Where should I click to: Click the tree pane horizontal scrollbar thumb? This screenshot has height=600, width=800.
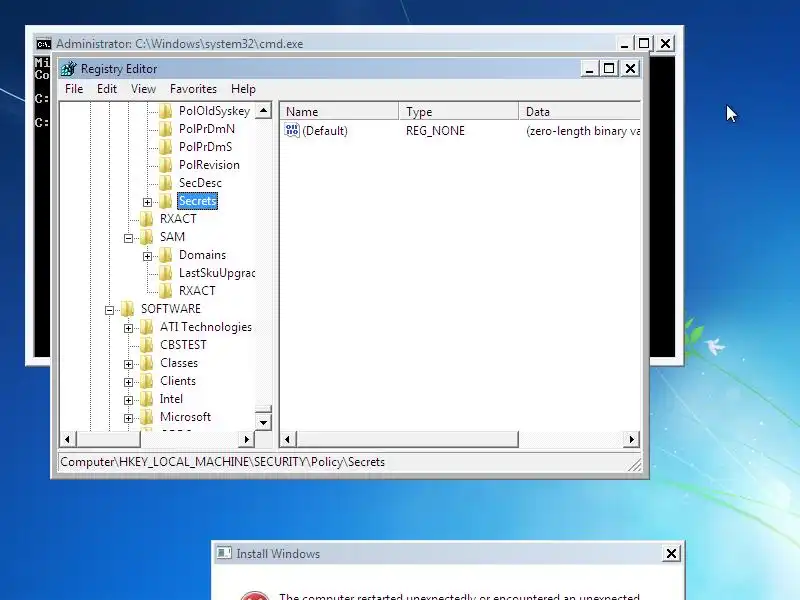108,439
